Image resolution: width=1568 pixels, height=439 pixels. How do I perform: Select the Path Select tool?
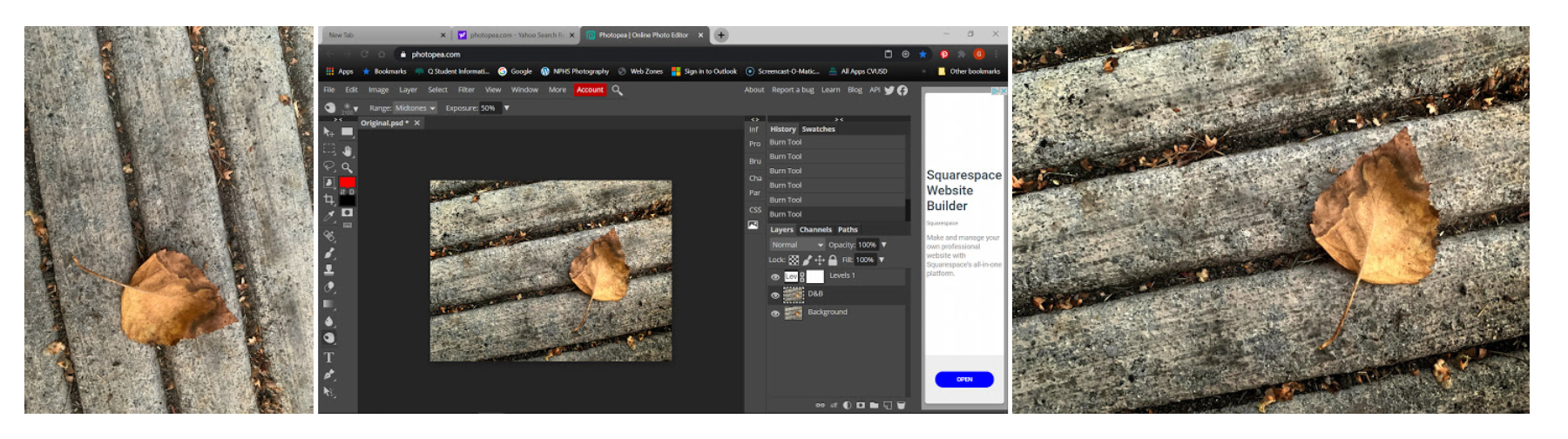[x=328, y=392]
